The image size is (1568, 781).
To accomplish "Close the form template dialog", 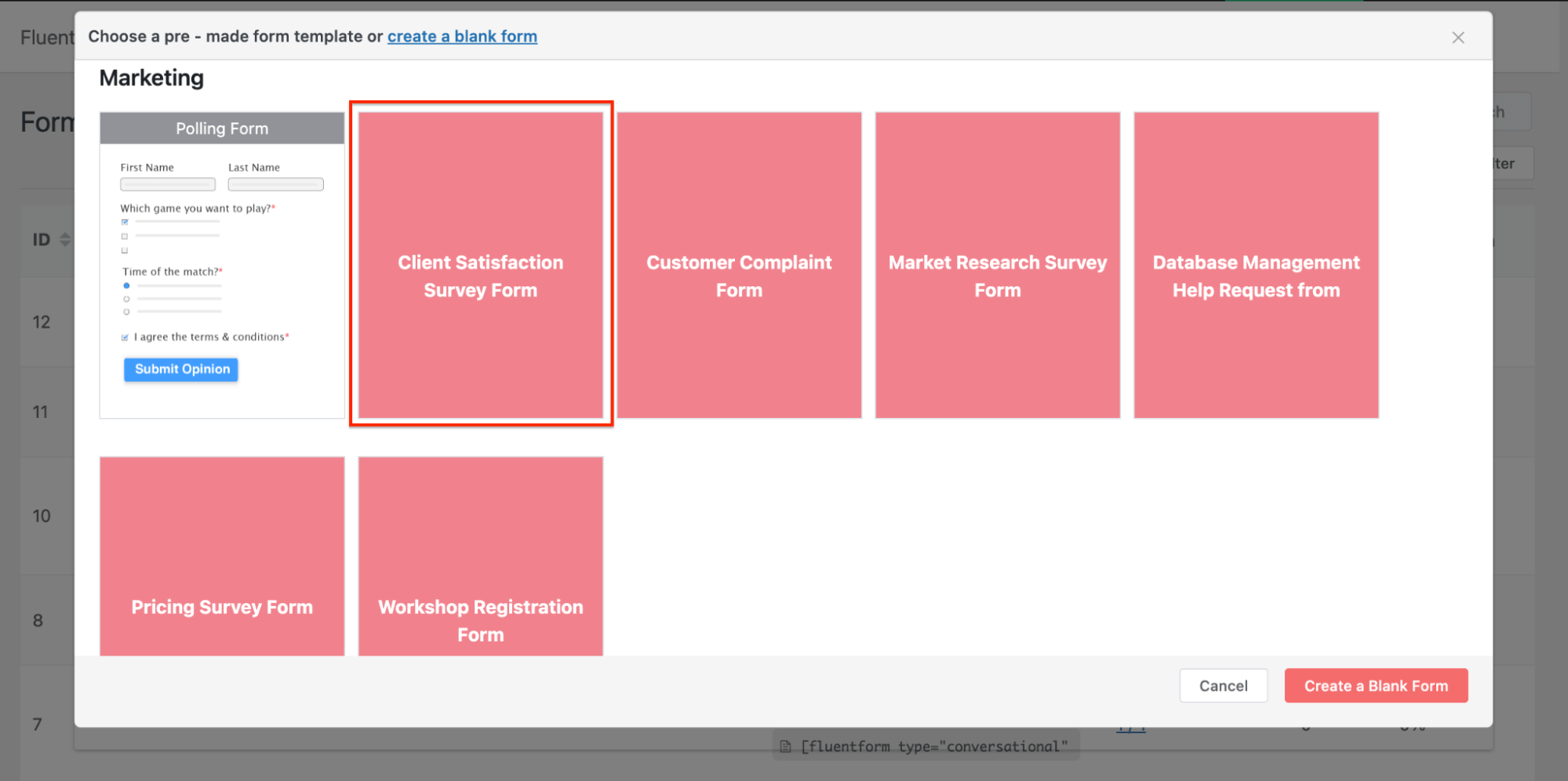I will (1457, 38).
